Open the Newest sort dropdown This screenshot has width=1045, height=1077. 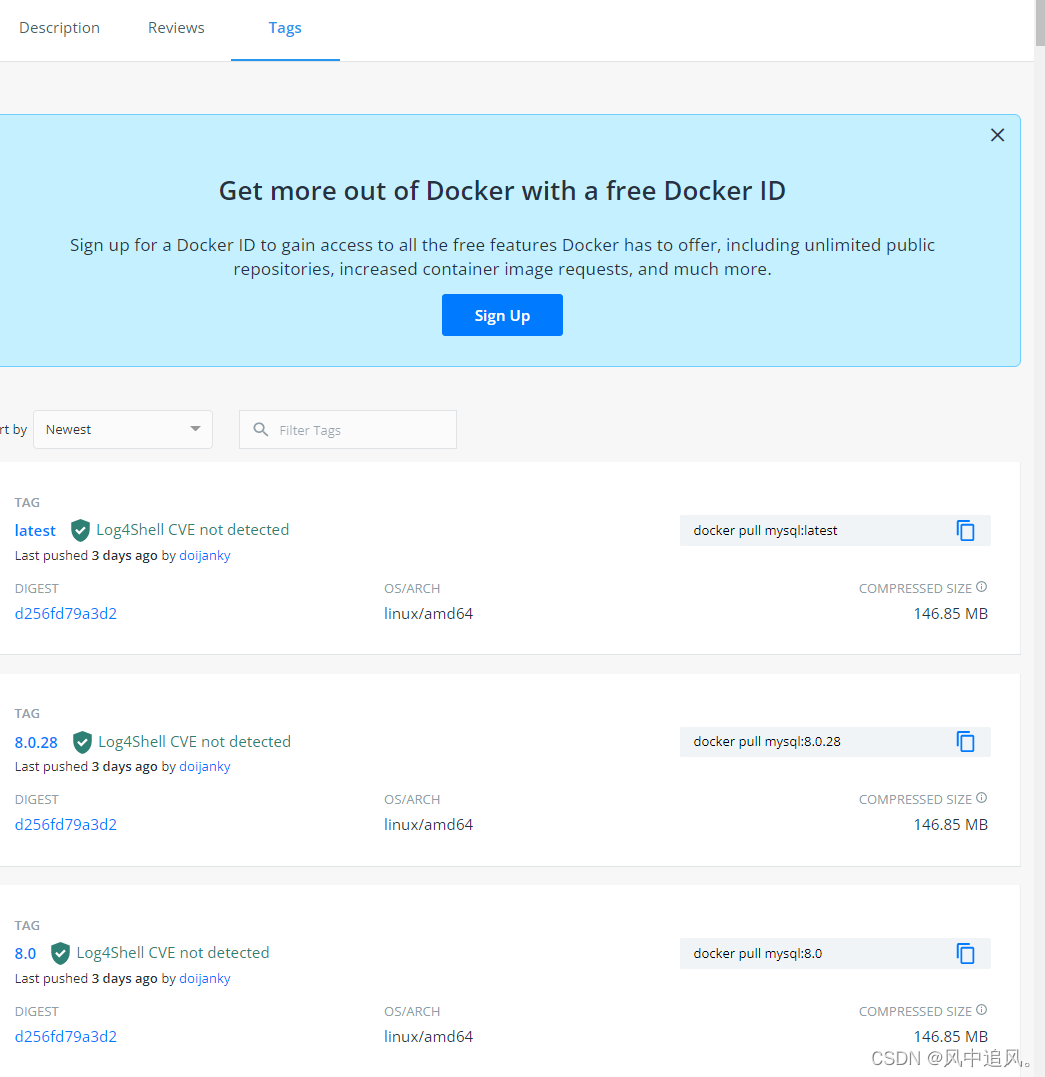(123, 429)
